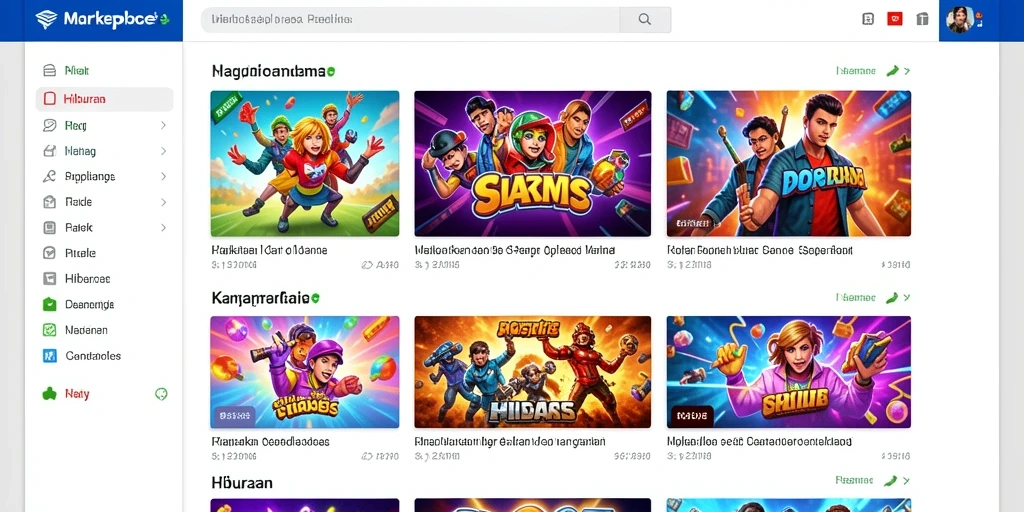Click the green circle icon beside Naty
This screenshot has width=1024, height=512.
coord(161,394)
